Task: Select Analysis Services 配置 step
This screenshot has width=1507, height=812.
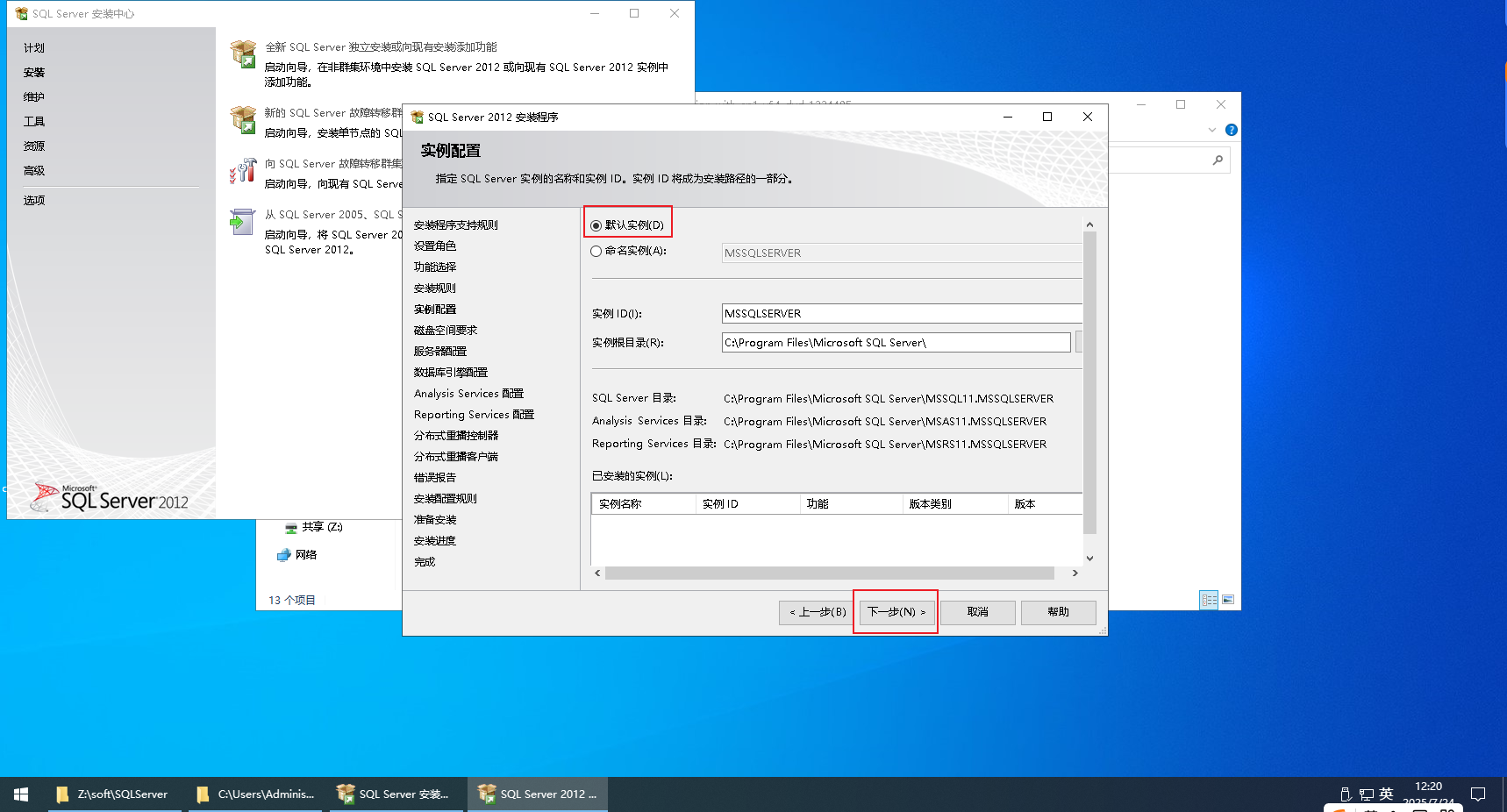Action: tap(468, 394)
